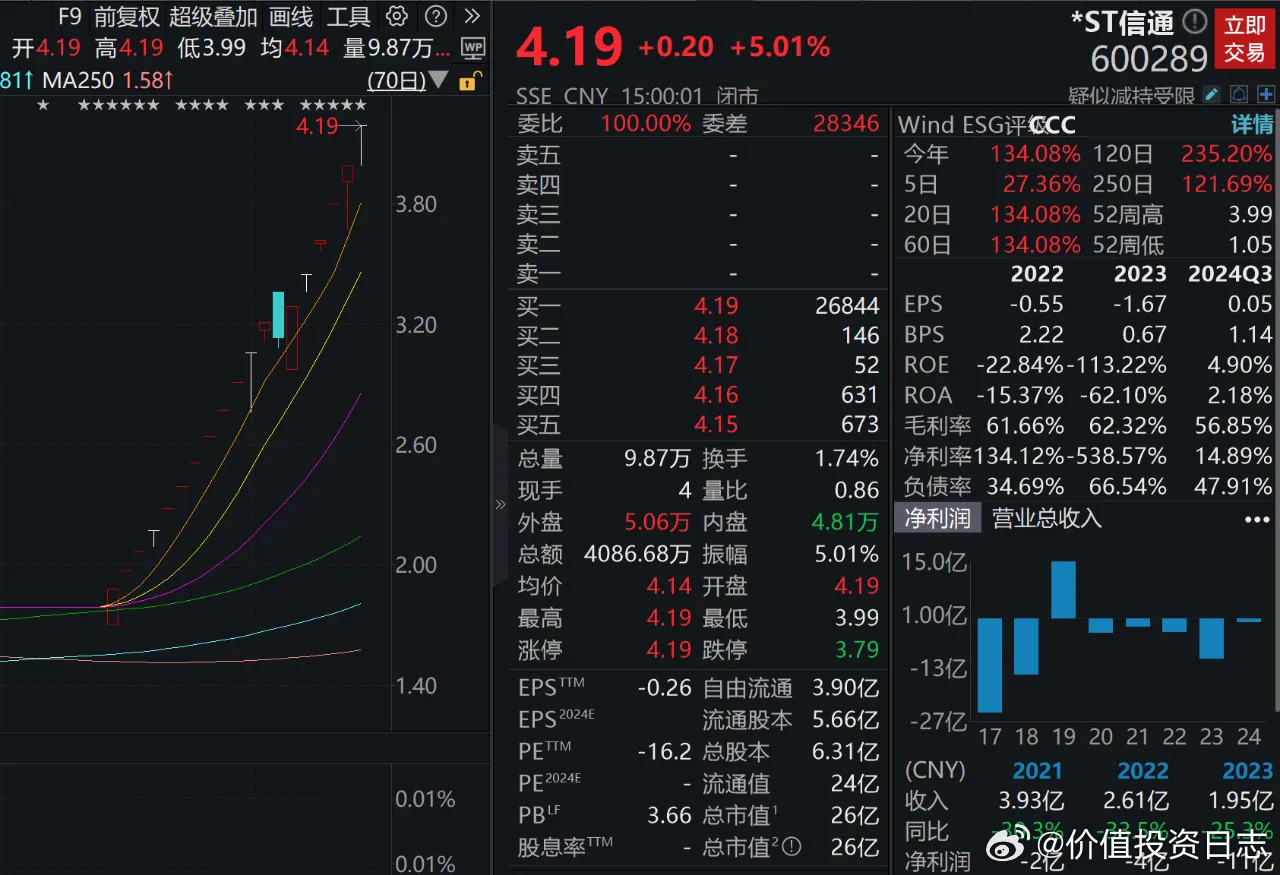
Task: Click the 2019 profit bar in chart
Action: click(x=1063, y=590)
